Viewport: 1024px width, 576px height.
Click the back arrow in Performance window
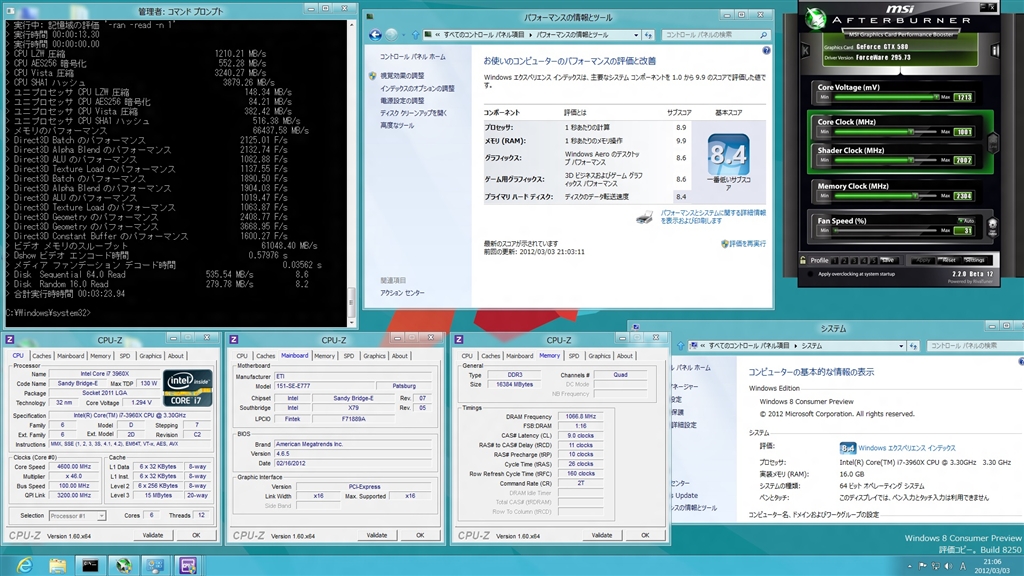pos(377,34)
